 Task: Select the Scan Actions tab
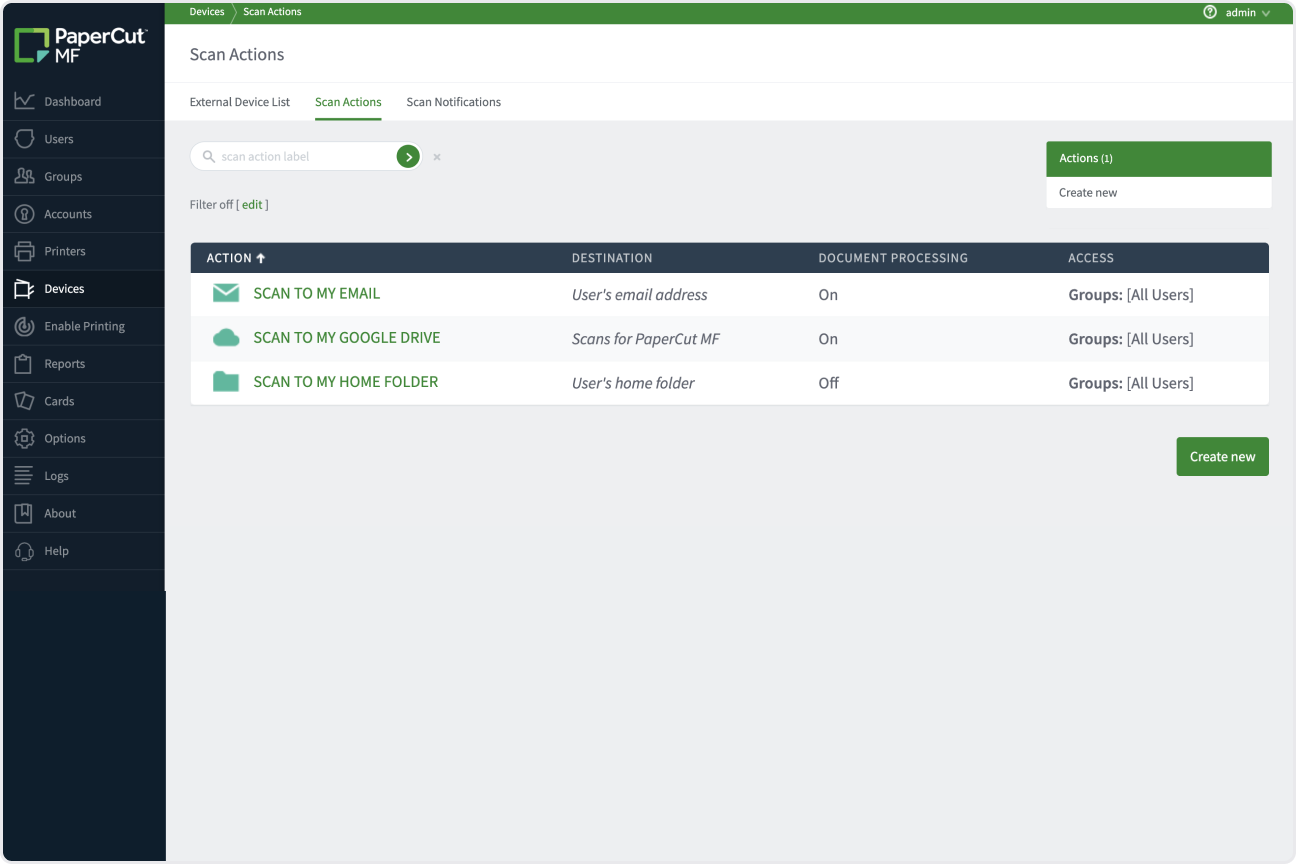(x=348, y=102)
